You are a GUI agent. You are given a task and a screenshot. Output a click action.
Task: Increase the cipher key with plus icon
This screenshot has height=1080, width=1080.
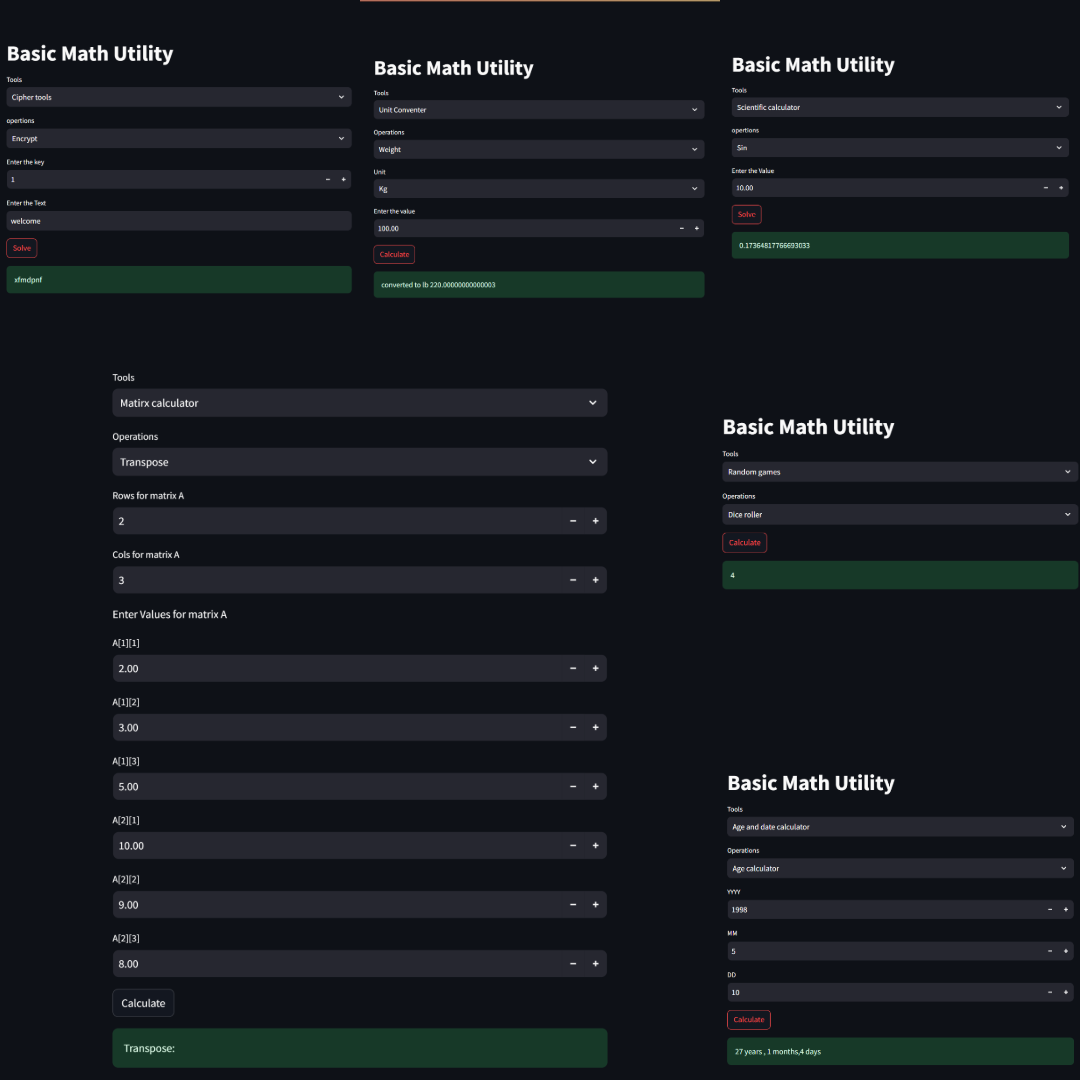tap(343, 180)
